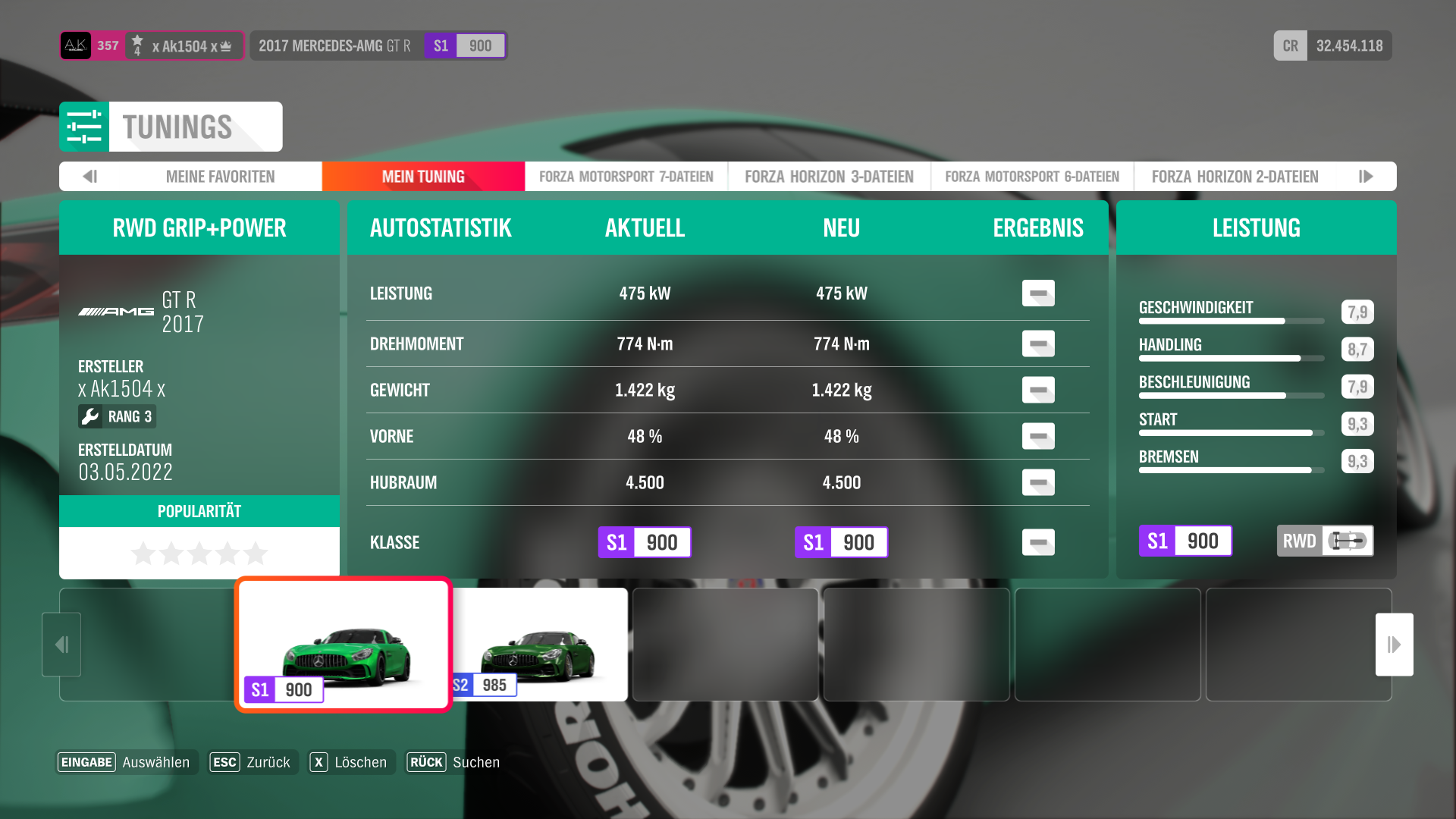The width and height of the screenshot is (1456, 819).
Task: Select the S2 985 tuning thumbnail
Action: (x=540, y=645)
